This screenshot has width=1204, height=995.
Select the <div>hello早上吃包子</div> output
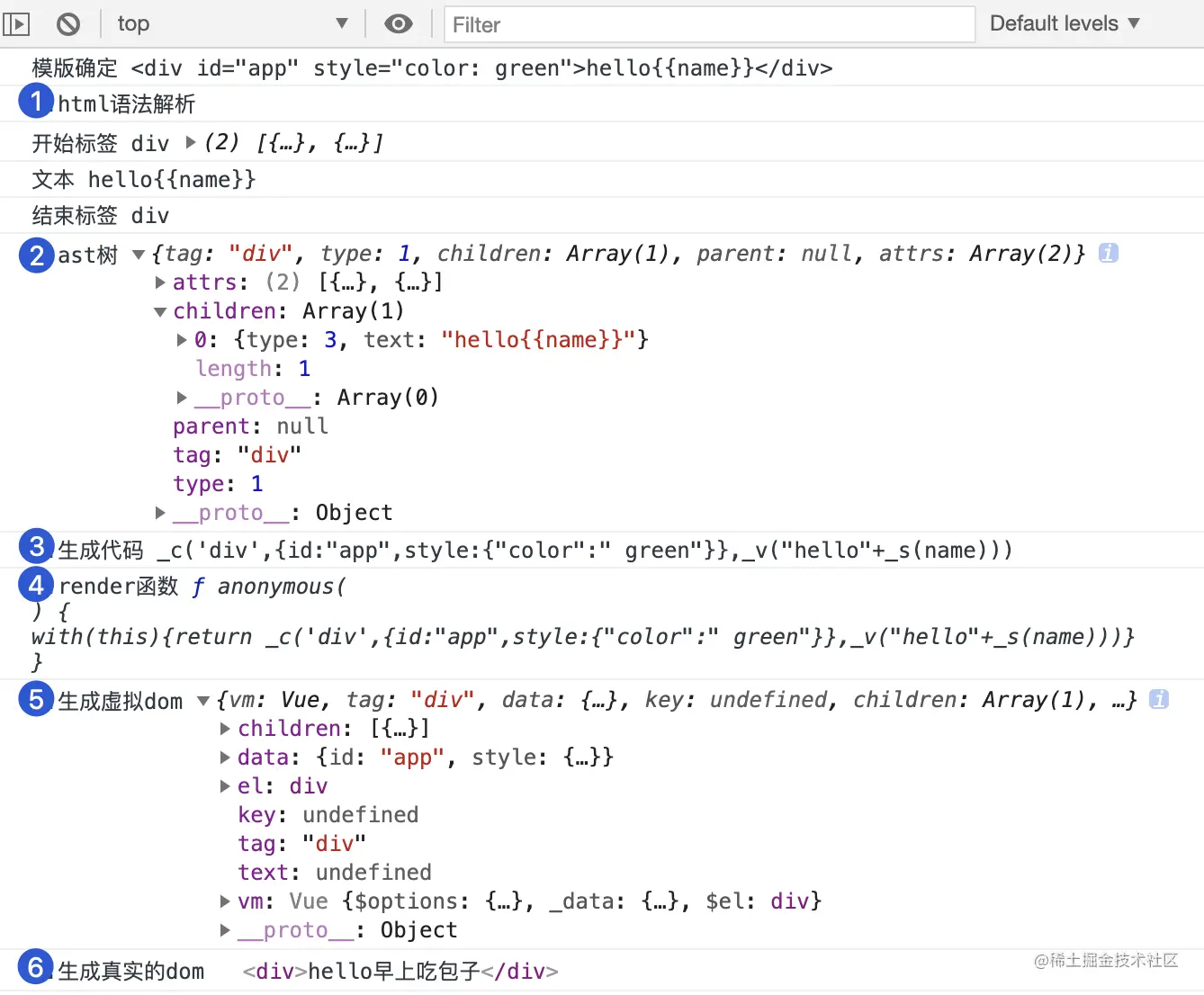click(x=400, y=972)
